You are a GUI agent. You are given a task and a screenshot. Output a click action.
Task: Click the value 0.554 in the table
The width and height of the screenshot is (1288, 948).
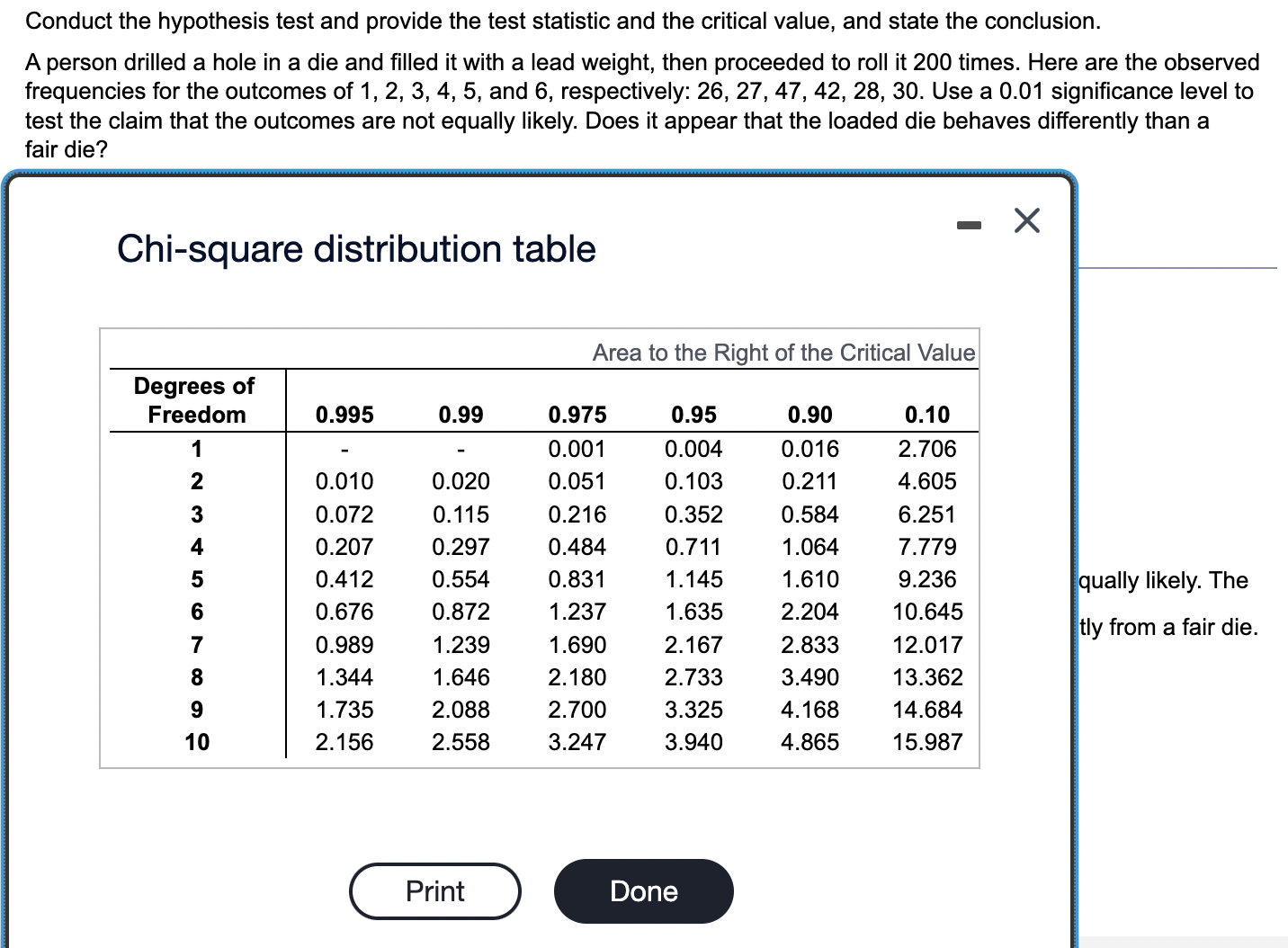point(461,579)
